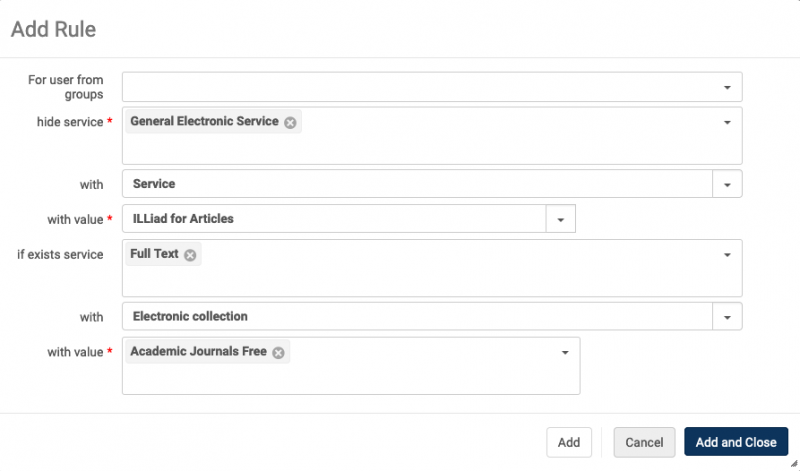
Task: Open the ILLiad for Articles dropdown arrow
Action: [x=560, y=219]
